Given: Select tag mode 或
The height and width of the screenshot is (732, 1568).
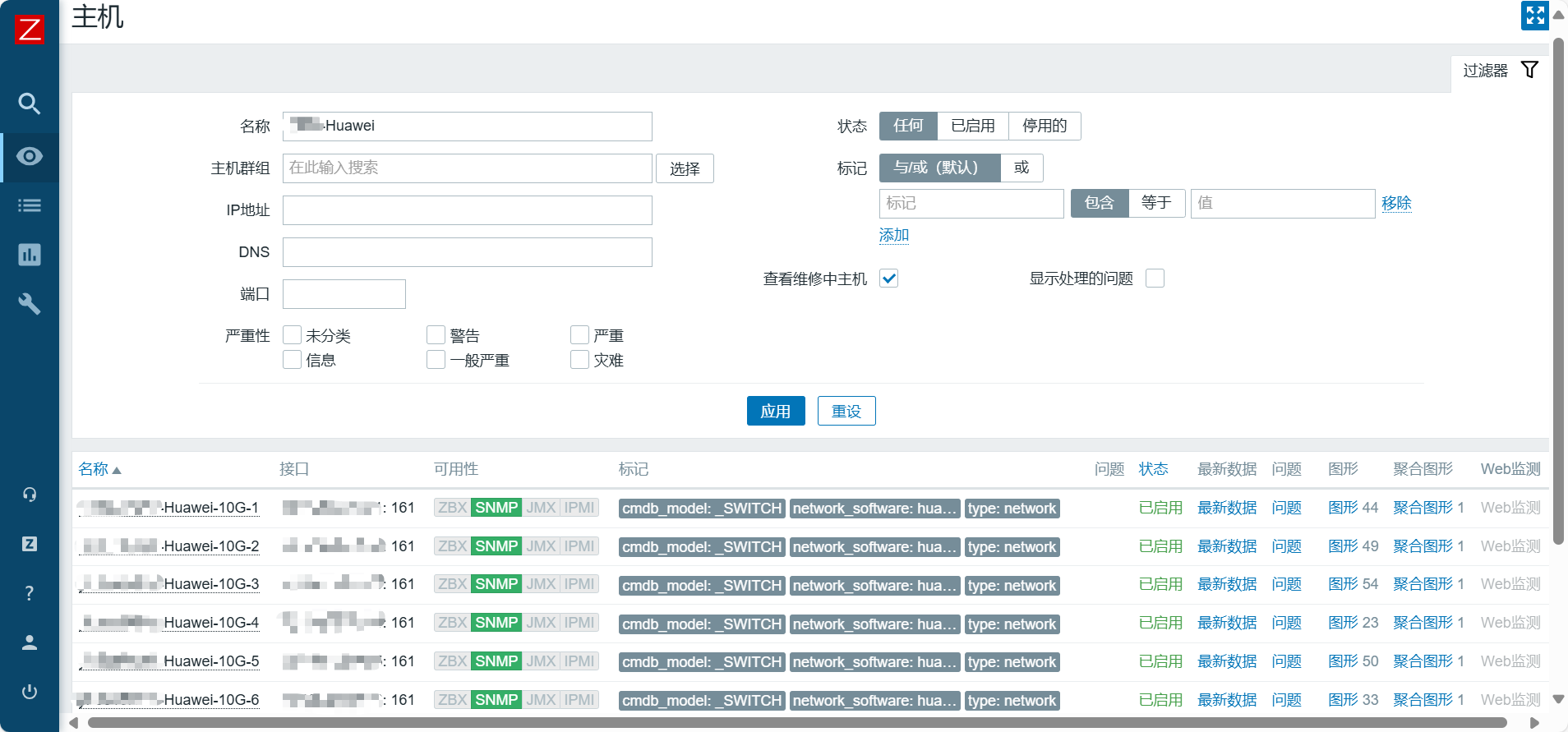Looking at the screenshot, I should [1022, 168].
